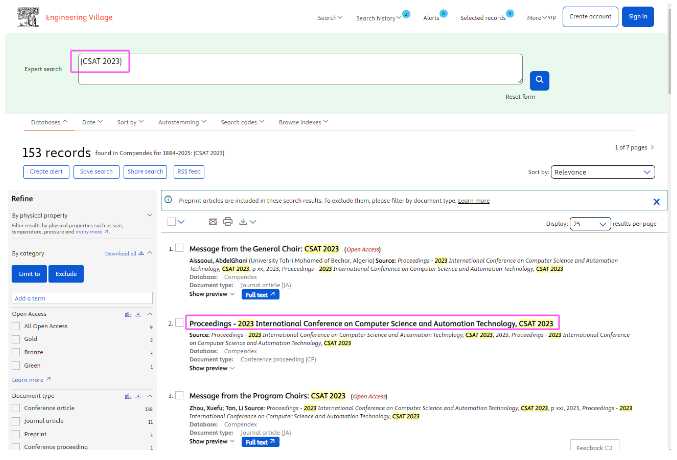Download the Document type facet data

(x=138, y=396)
